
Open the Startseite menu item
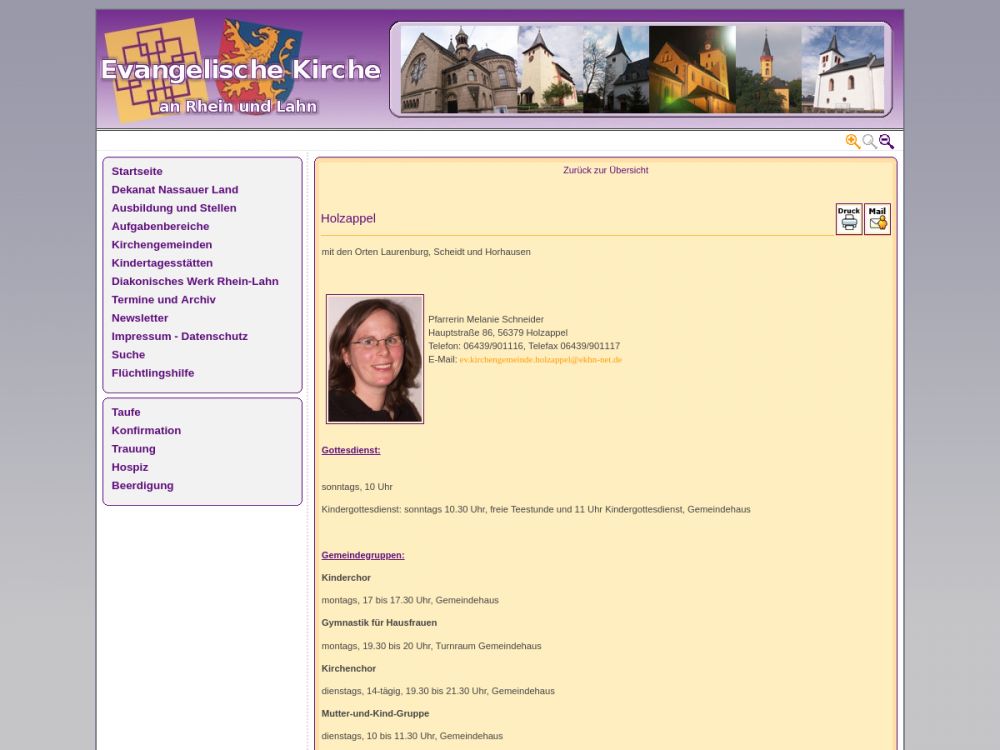[137, 171]
